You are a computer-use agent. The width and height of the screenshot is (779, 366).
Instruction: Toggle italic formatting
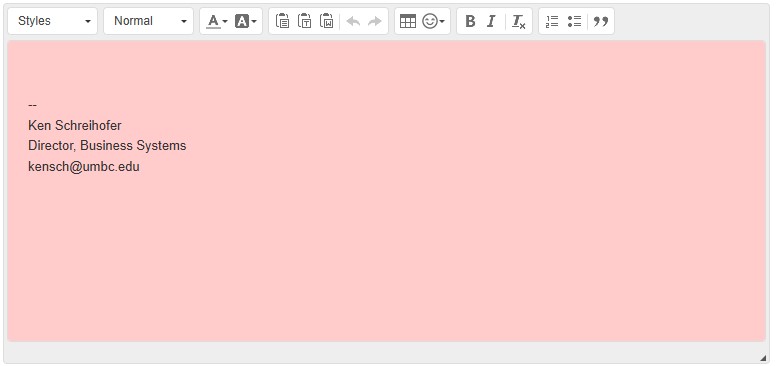491,21
